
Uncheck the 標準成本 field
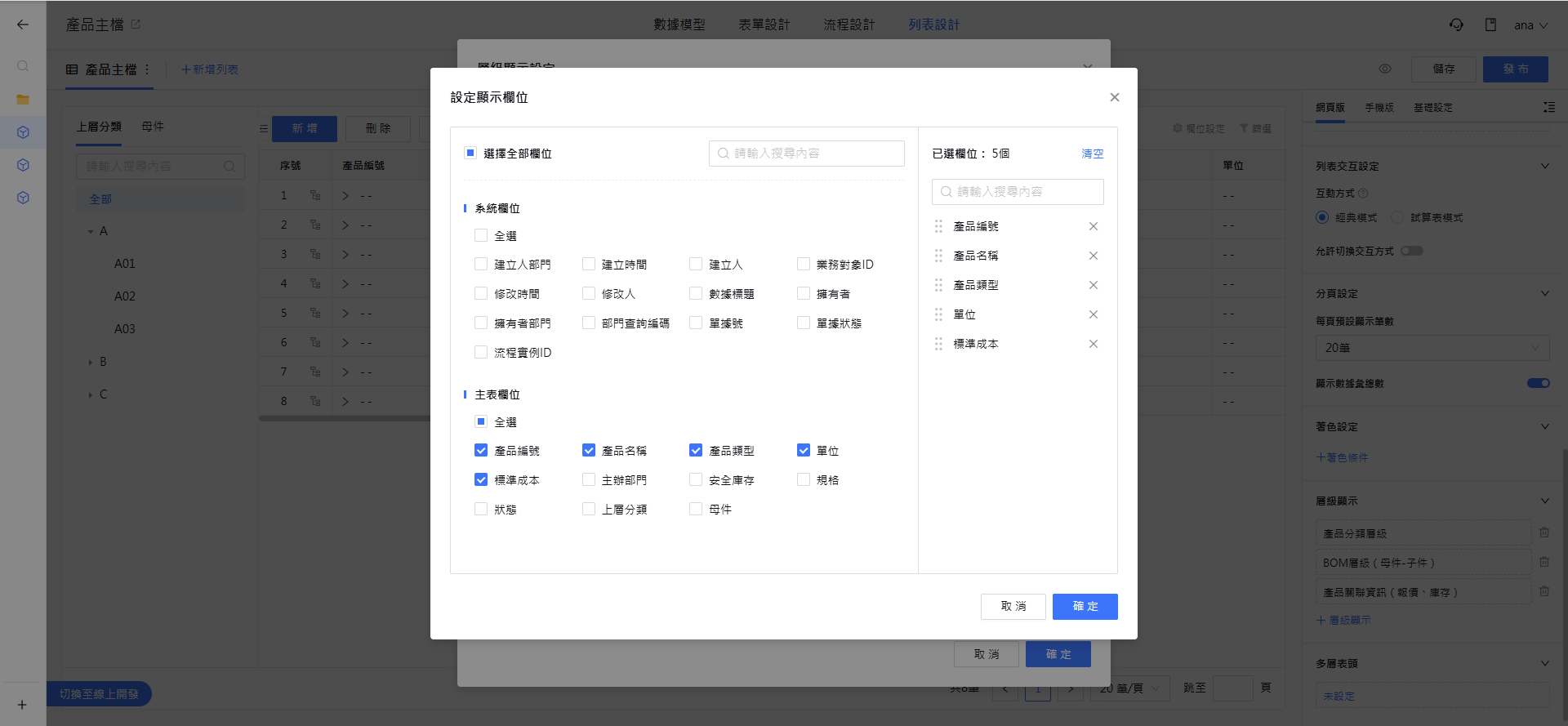481,479
